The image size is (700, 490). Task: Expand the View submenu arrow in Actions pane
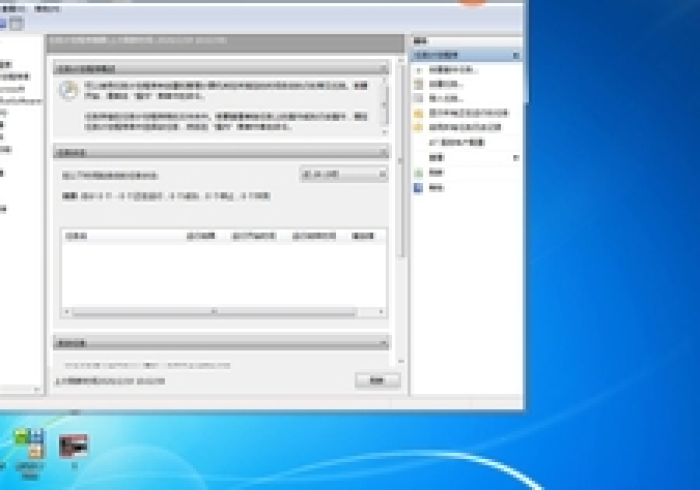(x=516, y=158)
